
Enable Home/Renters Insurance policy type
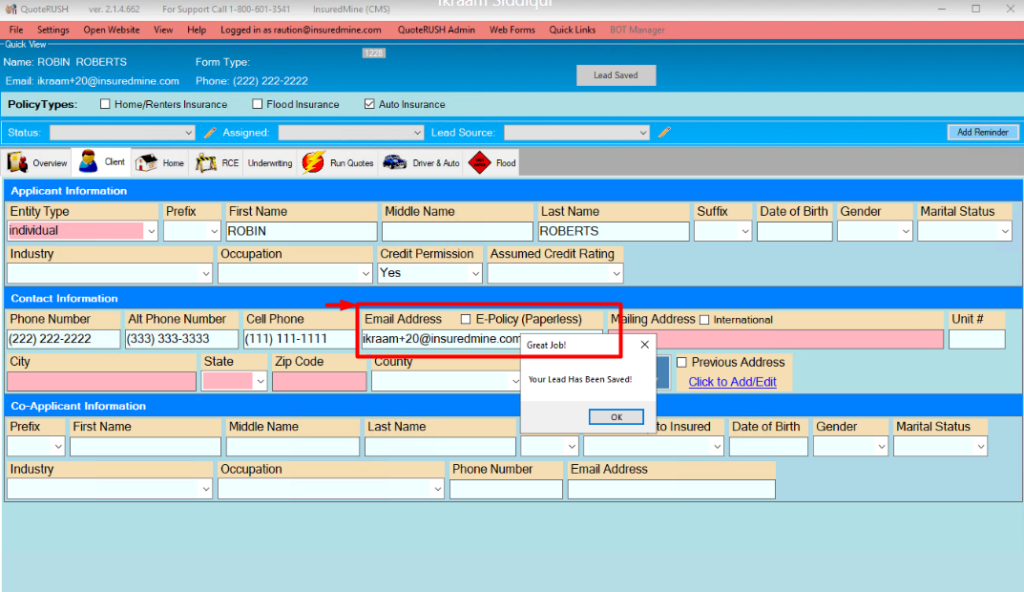[105, 104]
